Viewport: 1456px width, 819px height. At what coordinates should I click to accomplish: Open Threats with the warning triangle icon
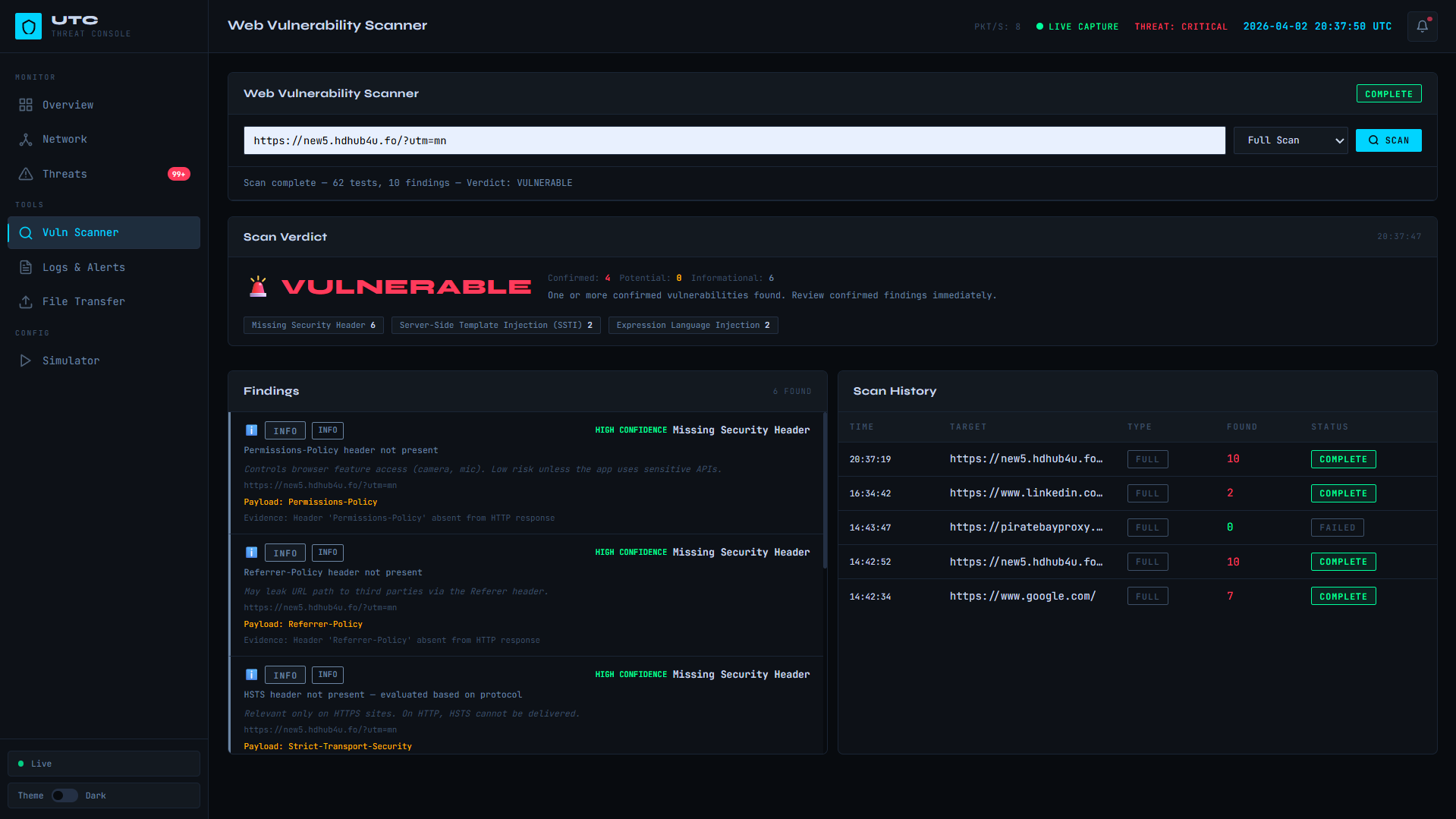[x=25, y=174]
